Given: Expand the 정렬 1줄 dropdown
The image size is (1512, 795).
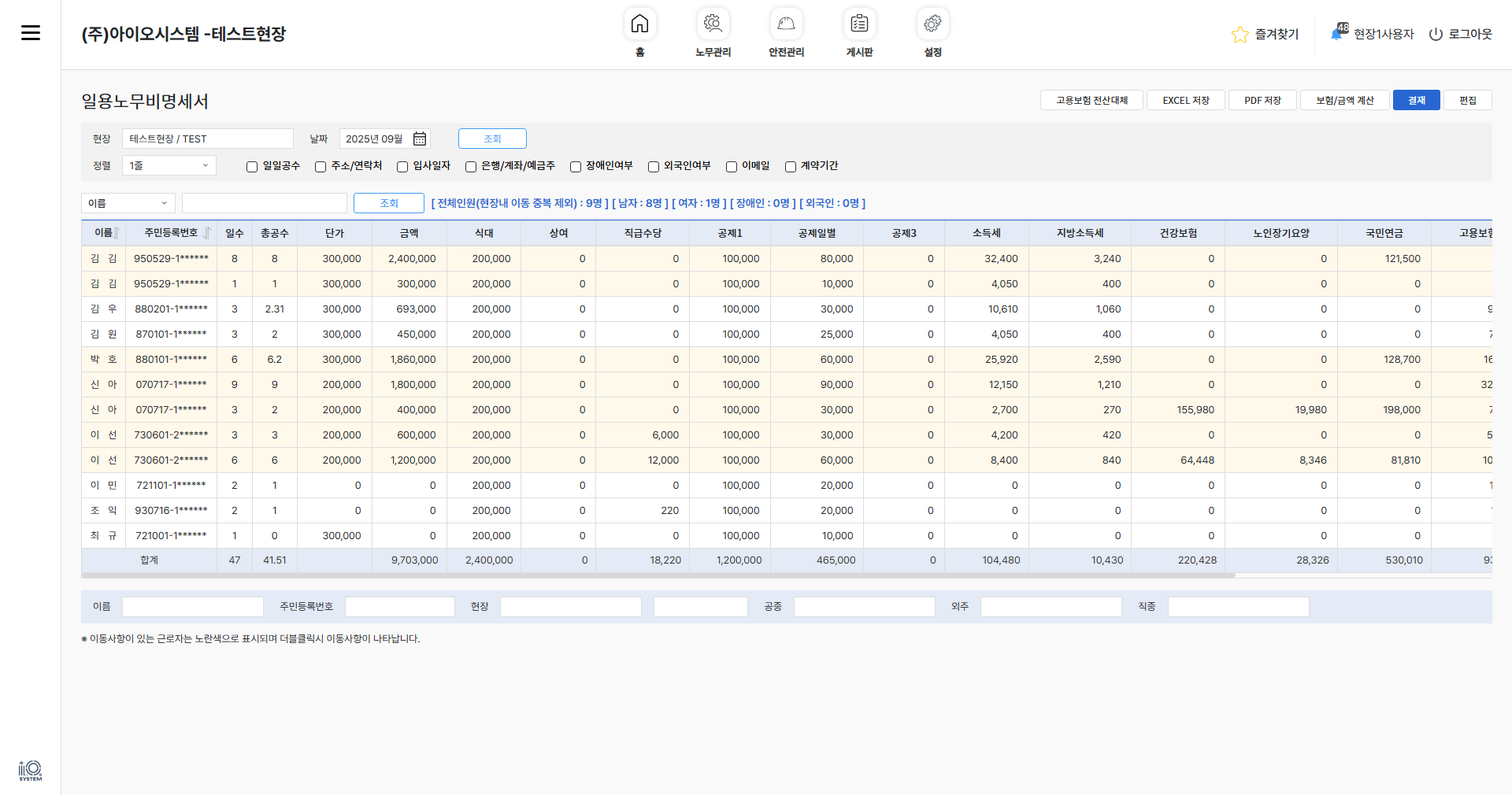Looking at the screenshot, I should (x=169, y=166).
